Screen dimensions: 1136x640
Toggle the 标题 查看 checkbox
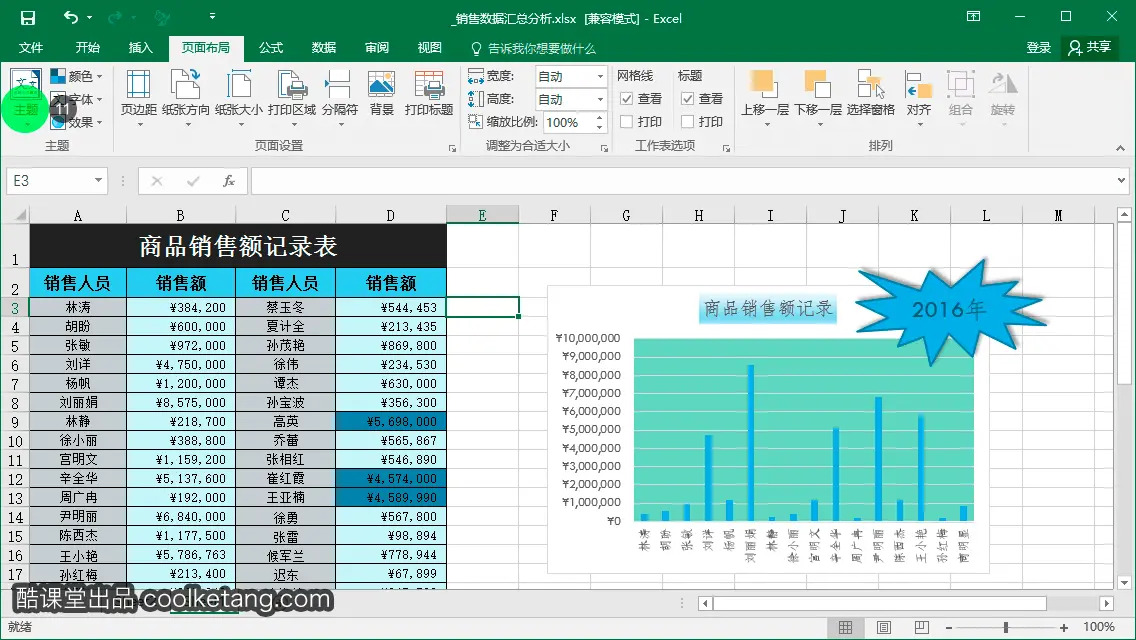click(x=688, y=99)
